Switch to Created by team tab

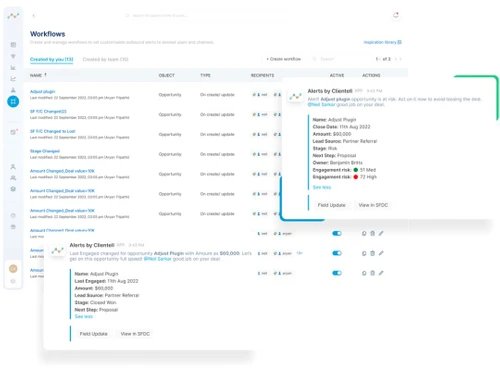pos(105,59)
